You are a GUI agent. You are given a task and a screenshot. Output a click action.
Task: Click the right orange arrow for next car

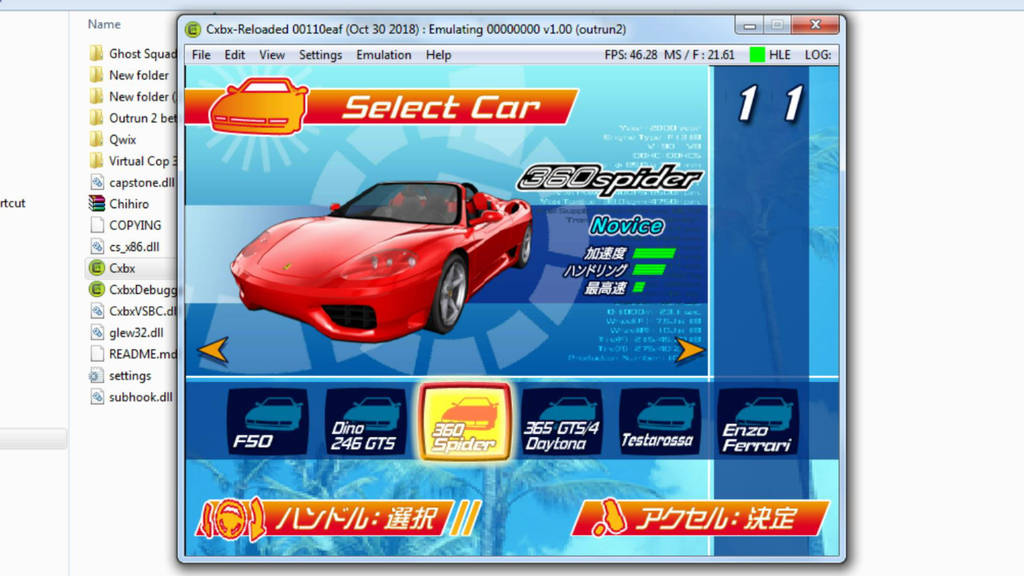point(690,350)
